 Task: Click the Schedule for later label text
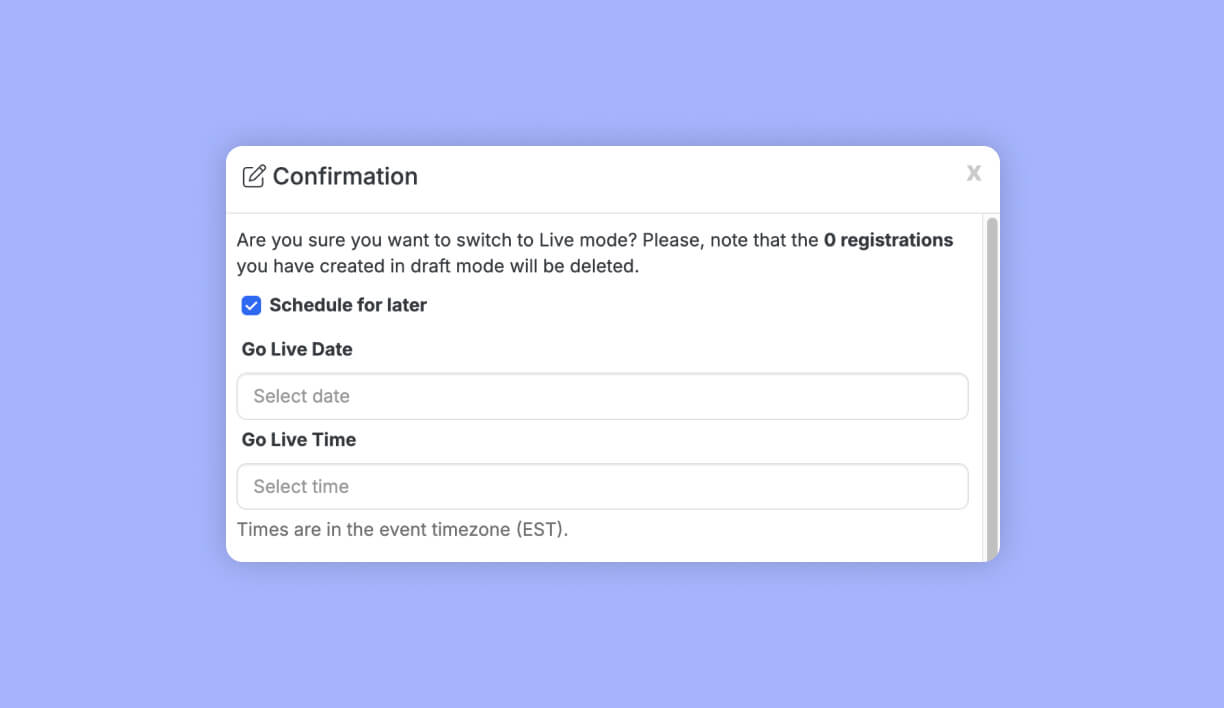(347, 305)
